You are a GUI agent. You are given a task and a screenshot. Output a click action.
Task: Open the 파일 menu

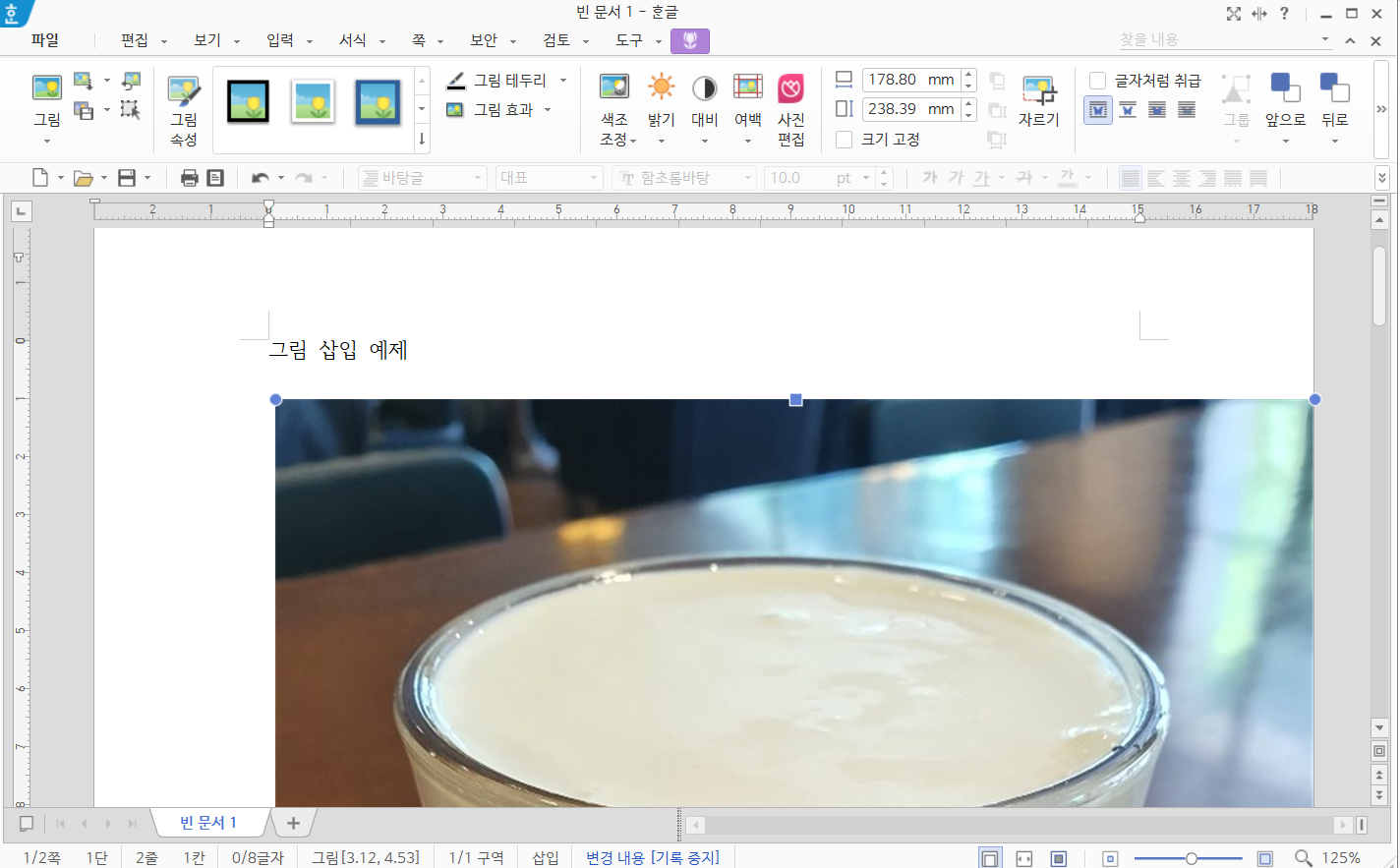pyautogui.click(x=44, y=40)
